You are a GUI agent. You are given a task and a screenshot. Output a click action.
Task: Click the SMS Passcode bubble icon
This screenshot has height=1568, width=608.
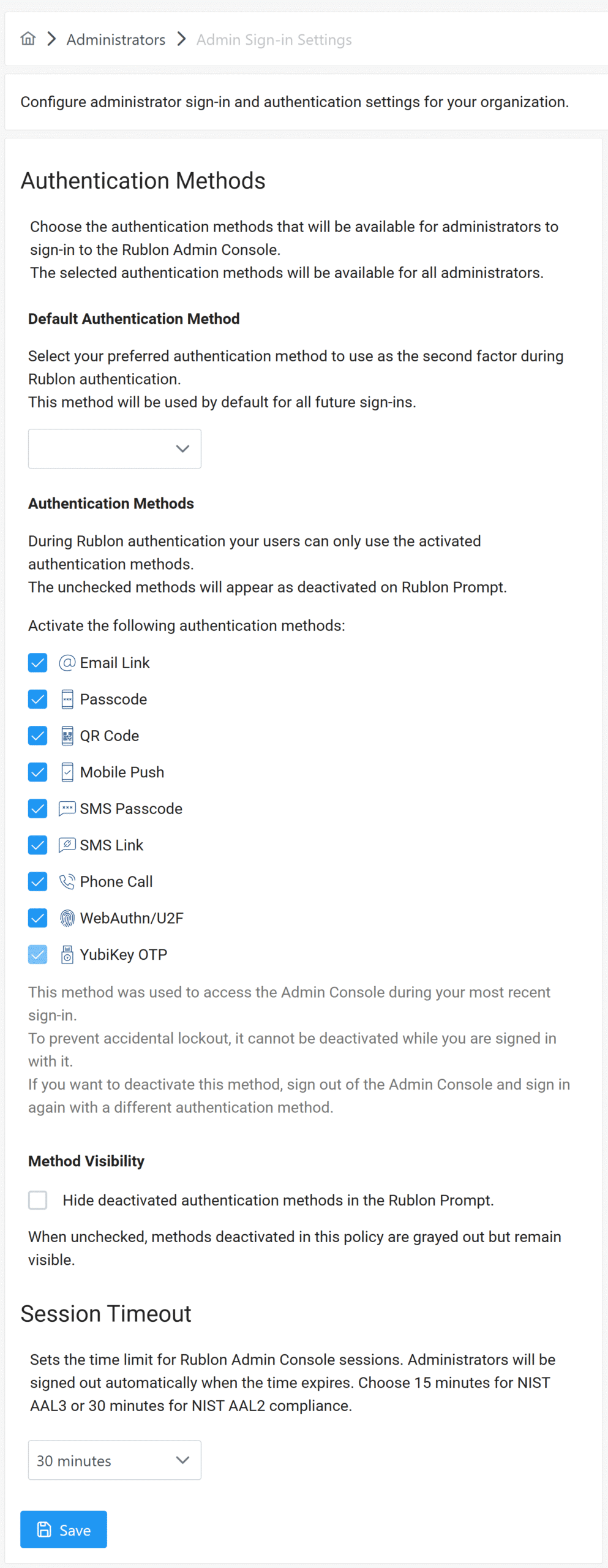(67, 809)
